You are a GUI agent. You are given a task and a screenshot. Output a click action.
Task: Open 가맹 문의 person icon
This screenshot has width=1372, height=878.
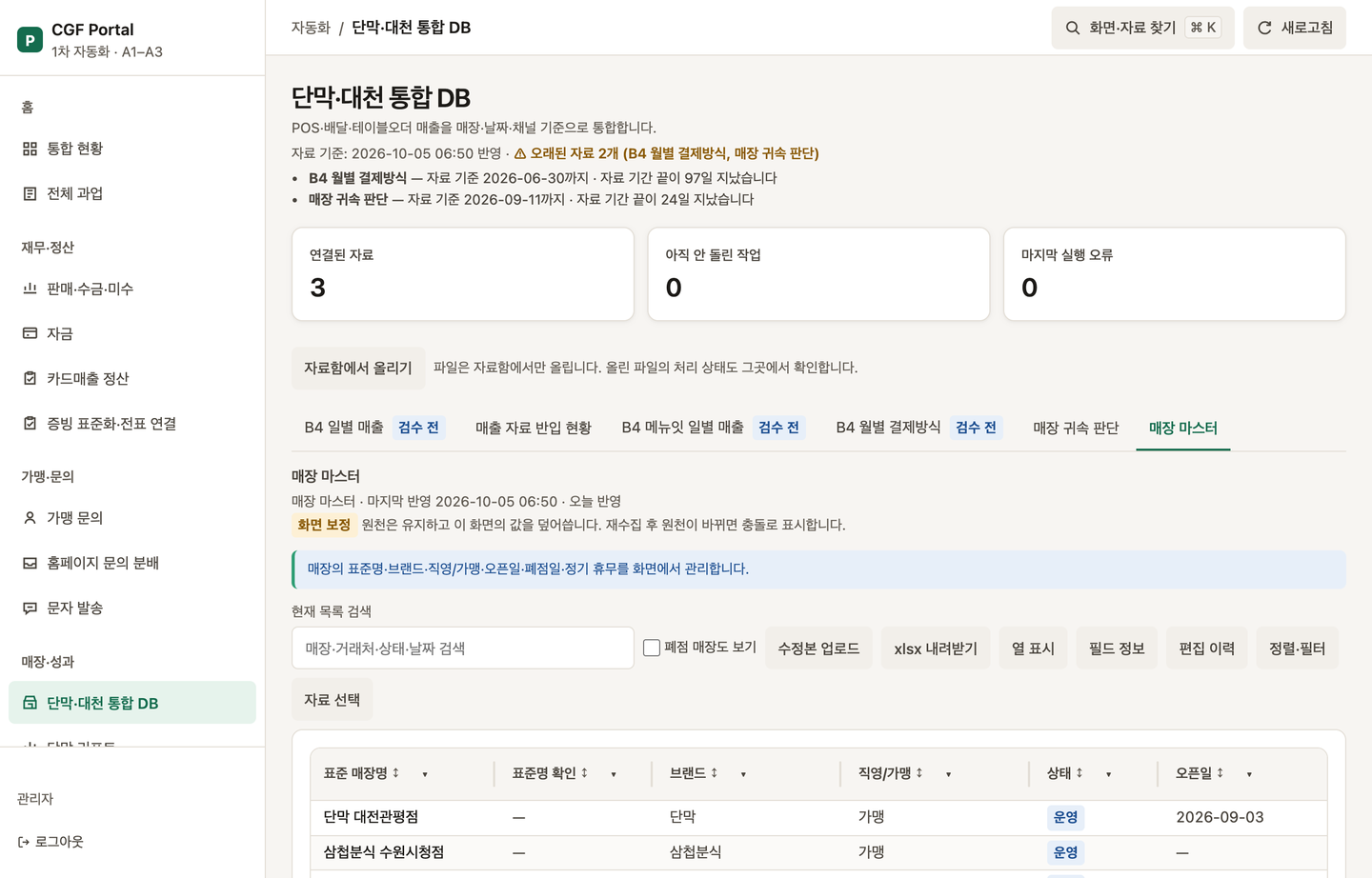pyautogui.click(x=30, y=518)
